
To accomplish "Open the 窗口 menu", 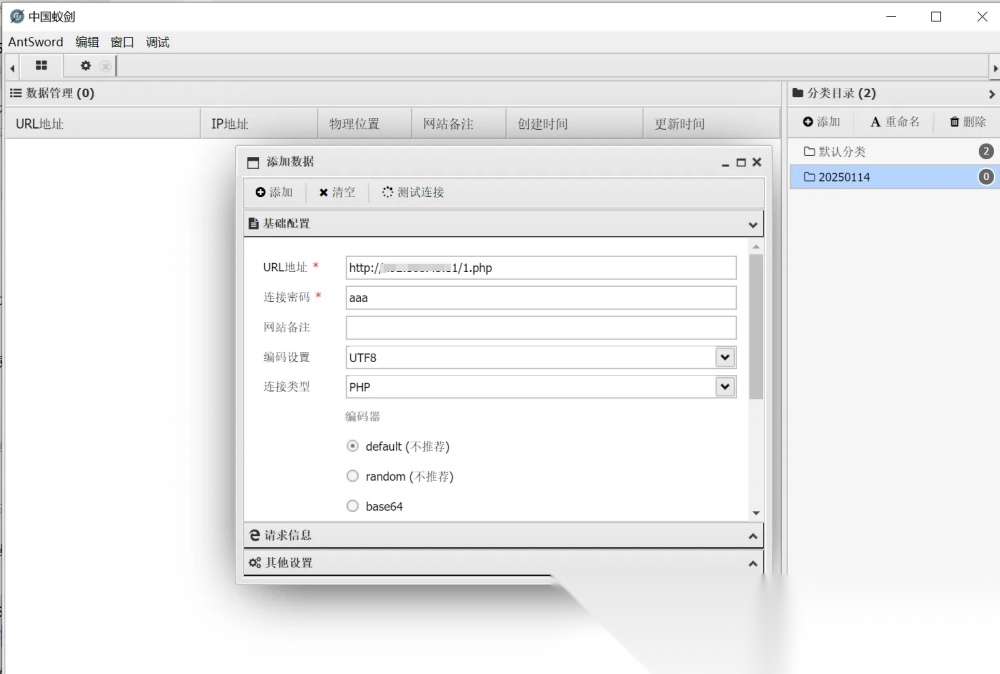I will pos(122,42).
